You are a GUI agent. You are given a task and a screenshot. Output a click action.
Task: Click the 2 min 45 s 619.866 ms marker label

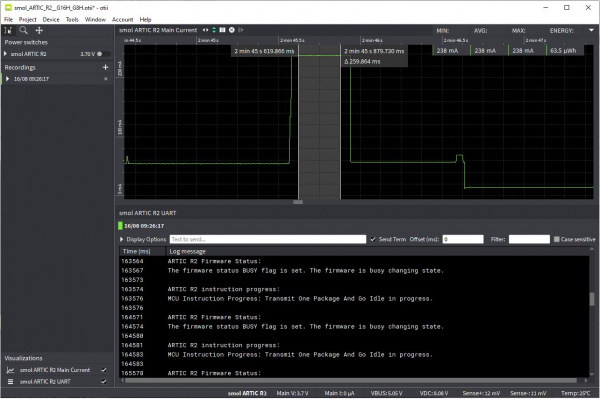click(x=264, y=51)
